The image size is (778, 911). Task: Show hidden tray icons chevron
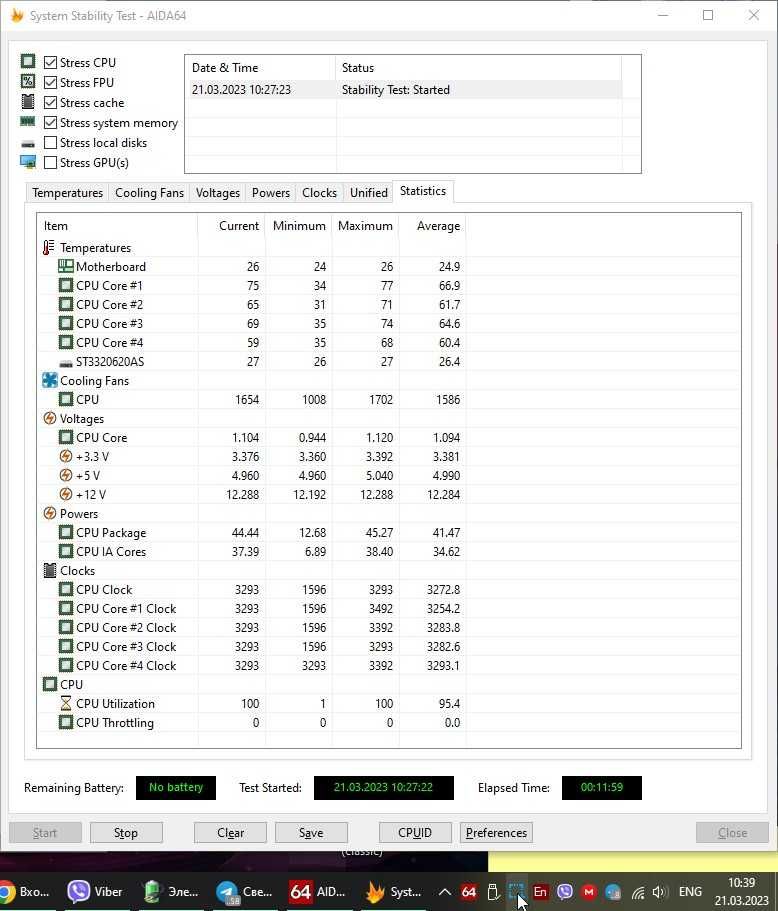(x=444, y=892)
